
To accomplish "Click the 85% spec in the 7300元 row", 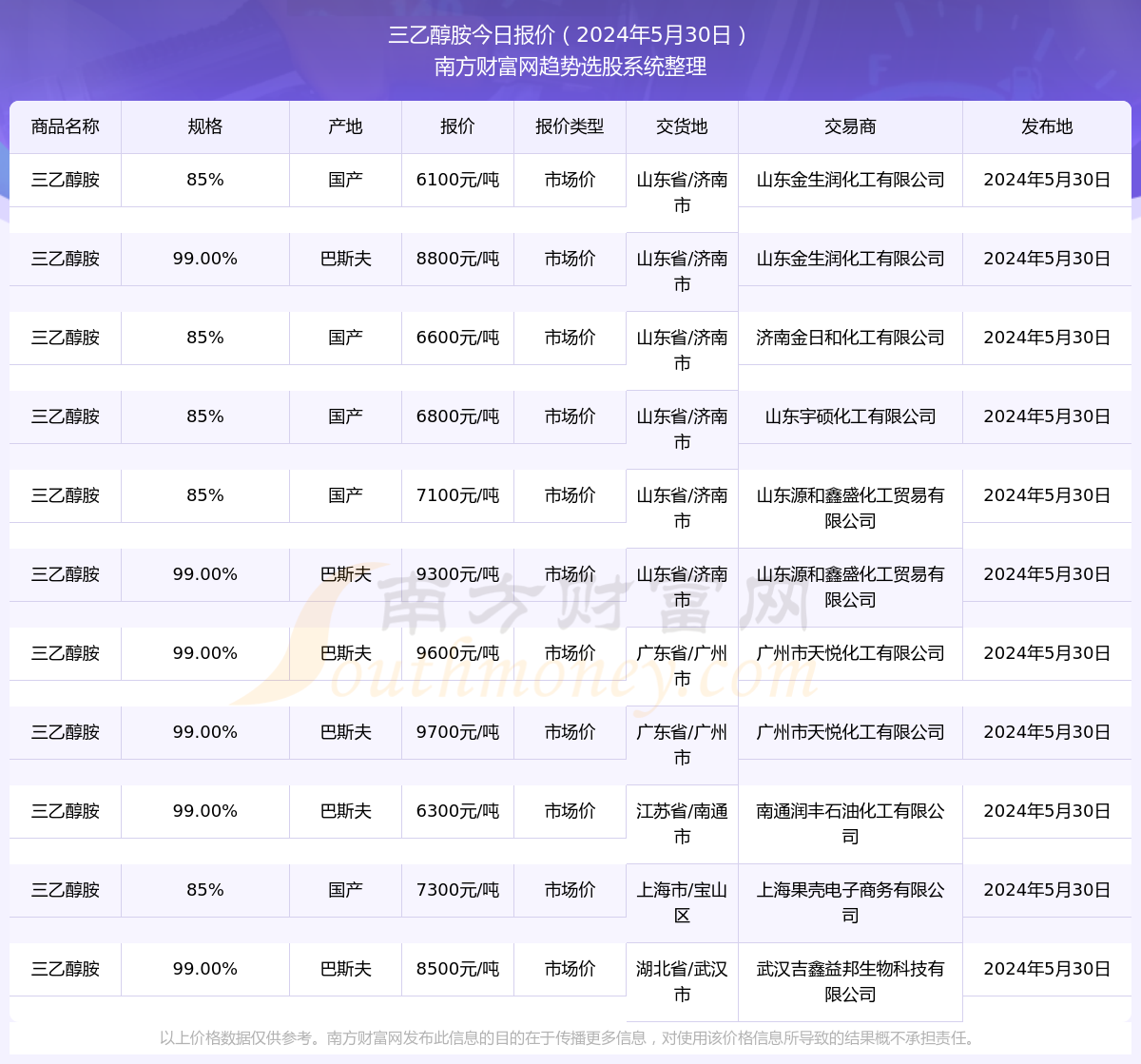I will point(205,890).
